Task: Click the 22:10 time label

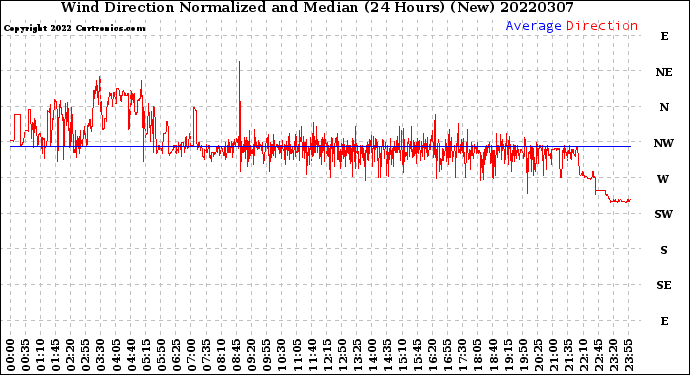Action: [x=583, y=355]
